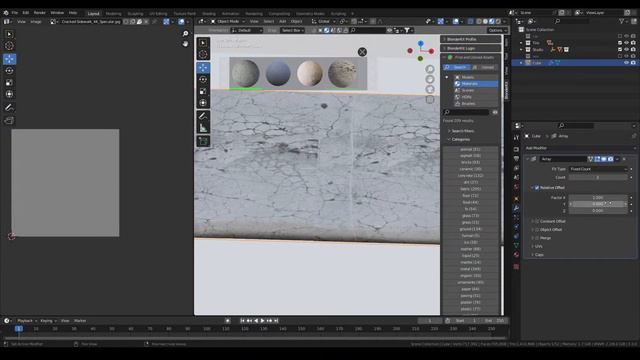The height and width of the screenshot is (360, 640).
Task: Adjust the Factor X value field
Action: [598, 198]
